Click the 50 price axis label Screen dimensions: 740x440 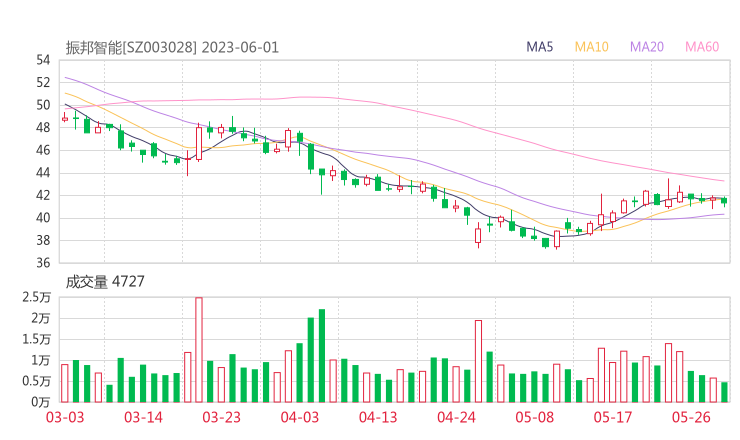(x=43, y=105)
